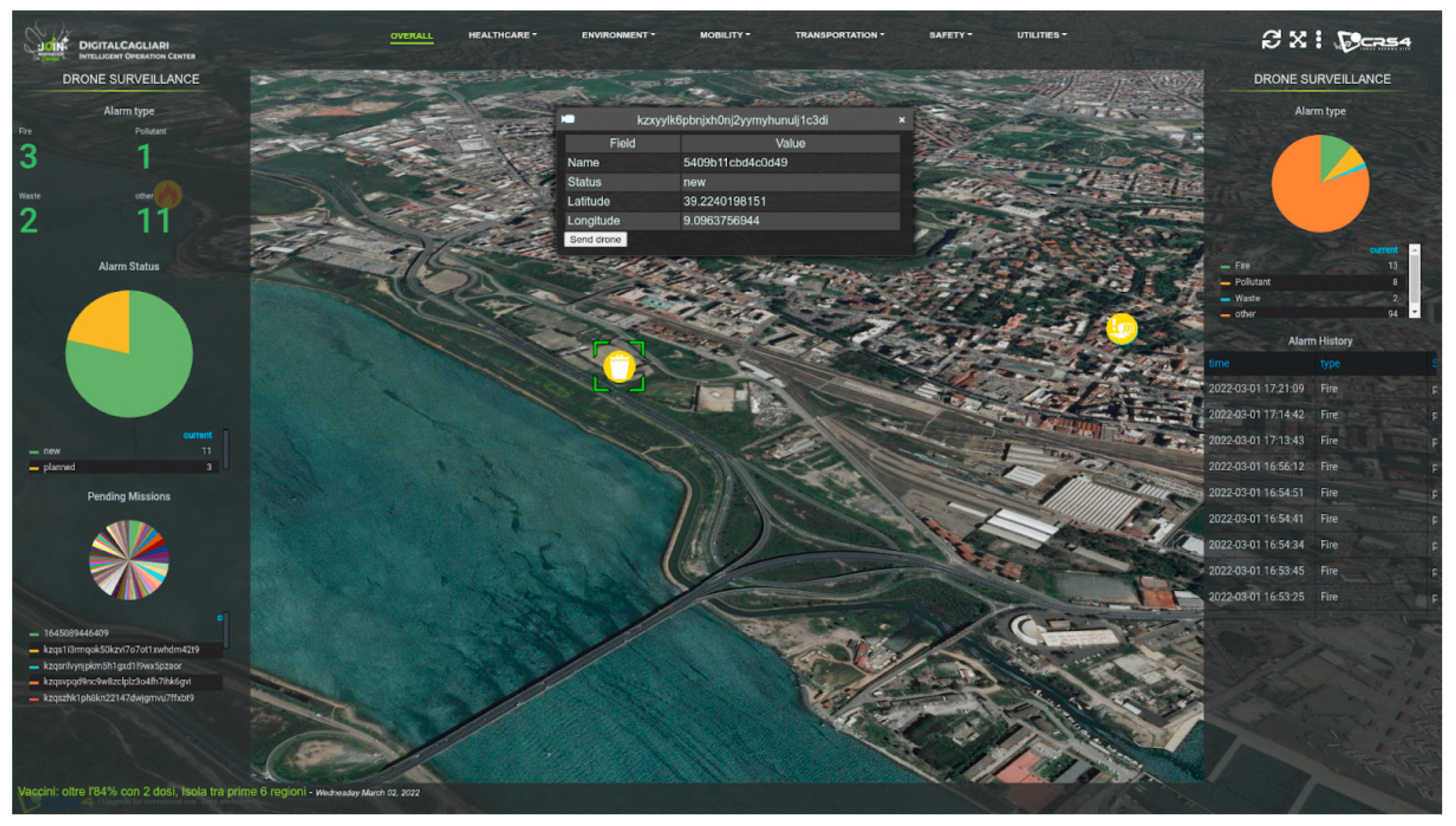The height and width of the screenshot is (826, 1456).
Task: Click the fire alarm flame icon
Action: [168, 195]
